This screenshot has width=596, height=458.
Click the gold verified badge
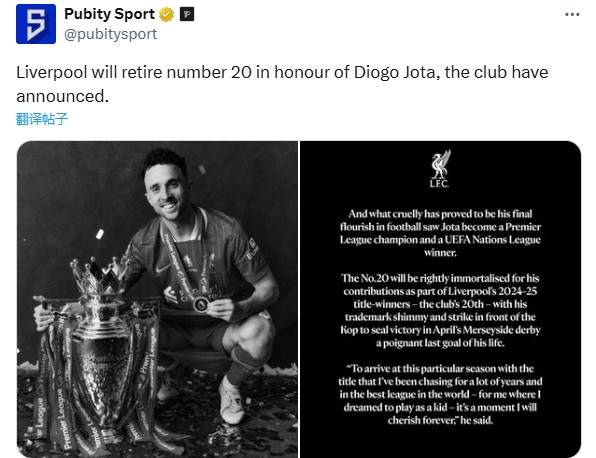166,14
